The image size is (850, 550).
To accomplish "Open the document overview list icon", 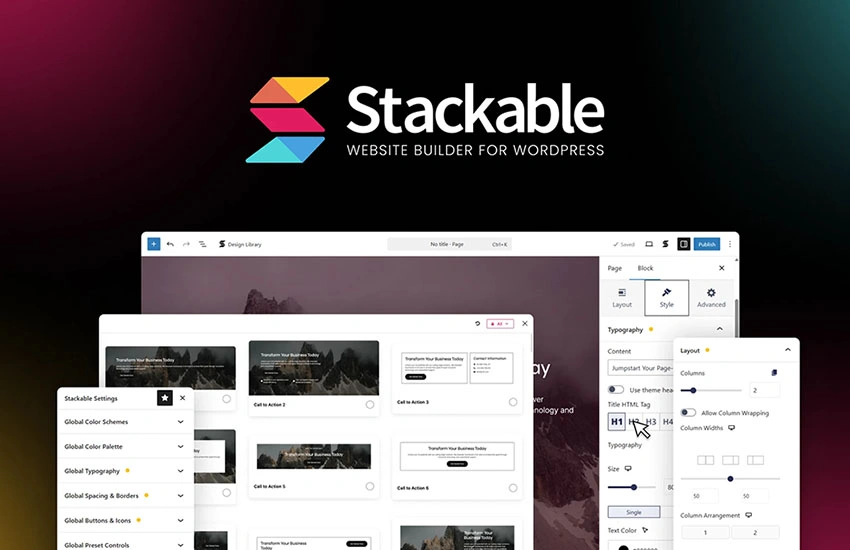I will 202,244.
